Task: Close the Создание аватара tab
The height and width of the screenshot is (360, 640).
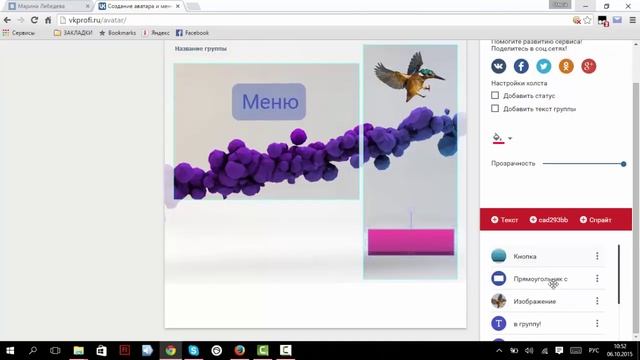Action: tap(178, 6)
